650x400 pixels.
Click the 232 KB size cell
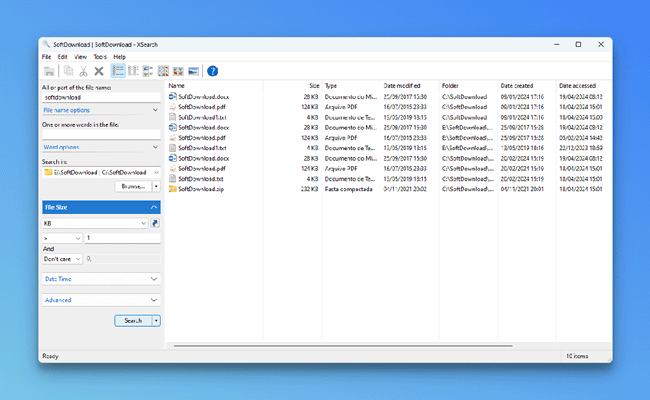point(309,189)
